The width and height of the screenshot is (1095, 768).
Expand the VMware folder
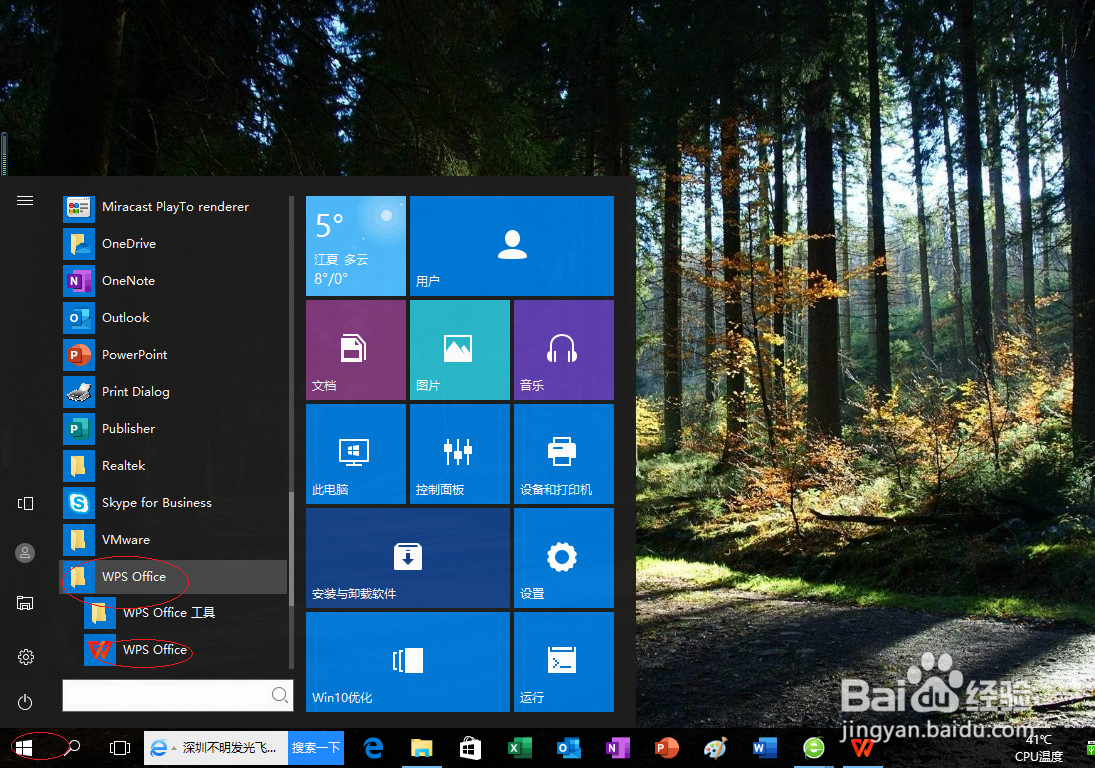tap(175, 540)
